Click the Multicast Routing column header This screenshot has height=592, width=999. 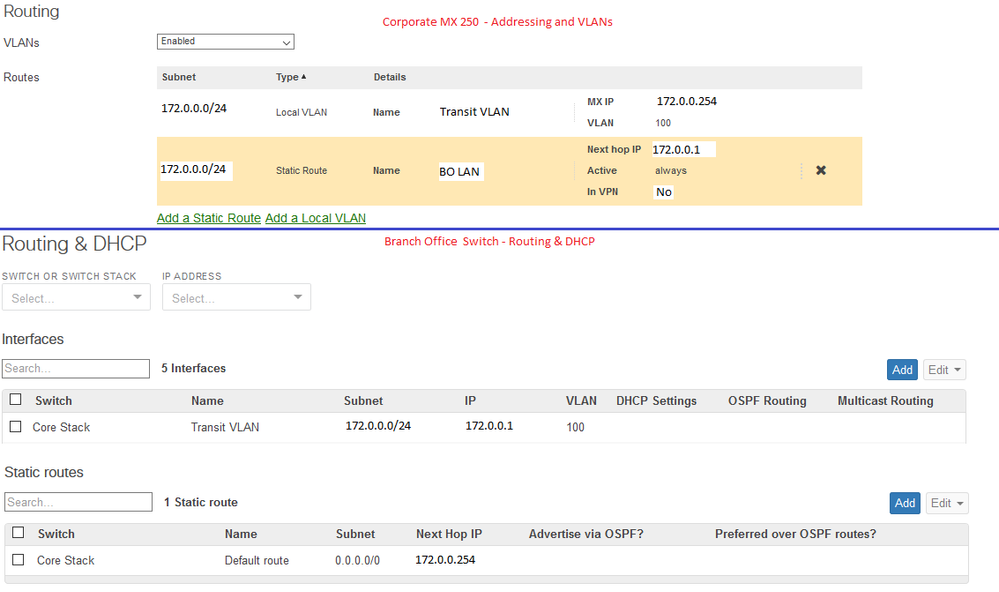(x=886, y=401)
